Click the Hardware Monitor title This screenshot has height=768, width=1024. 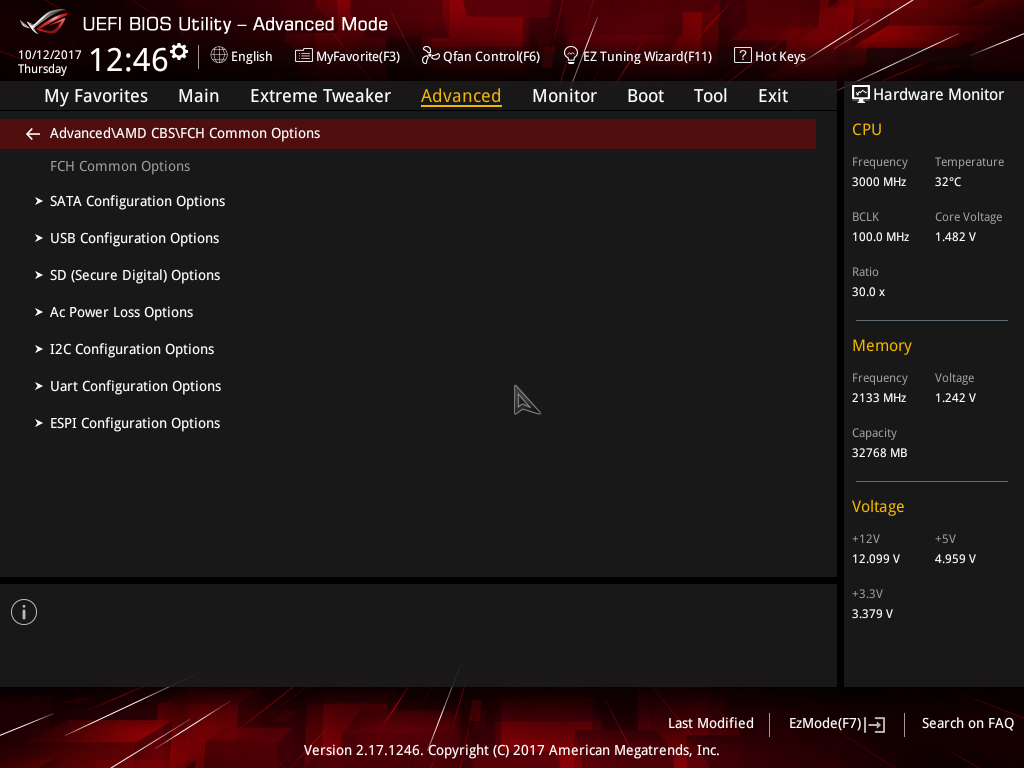pos(938,95)
